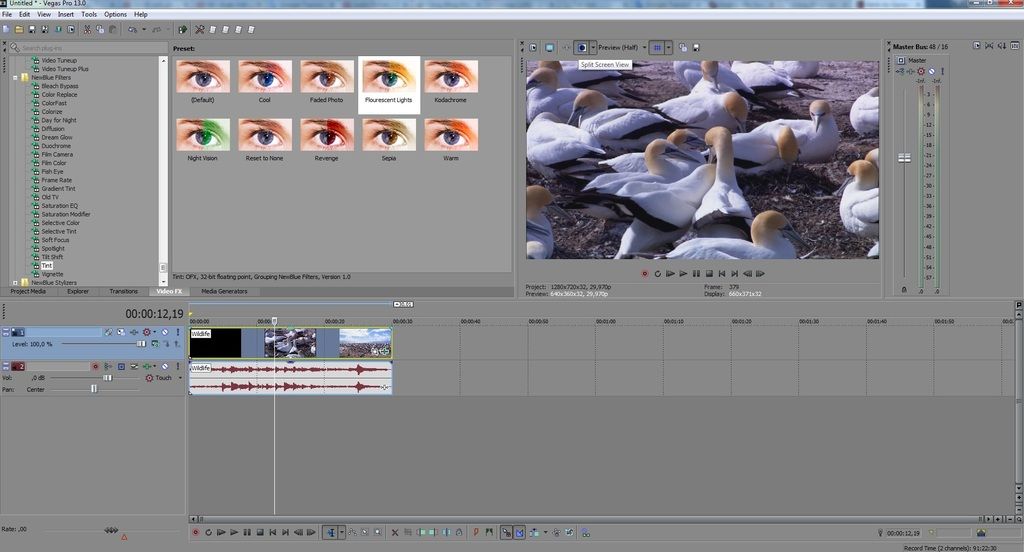The height and width of the screenshot is (552, 1024).
Task: Open the Insert menu
Action: 66,14
